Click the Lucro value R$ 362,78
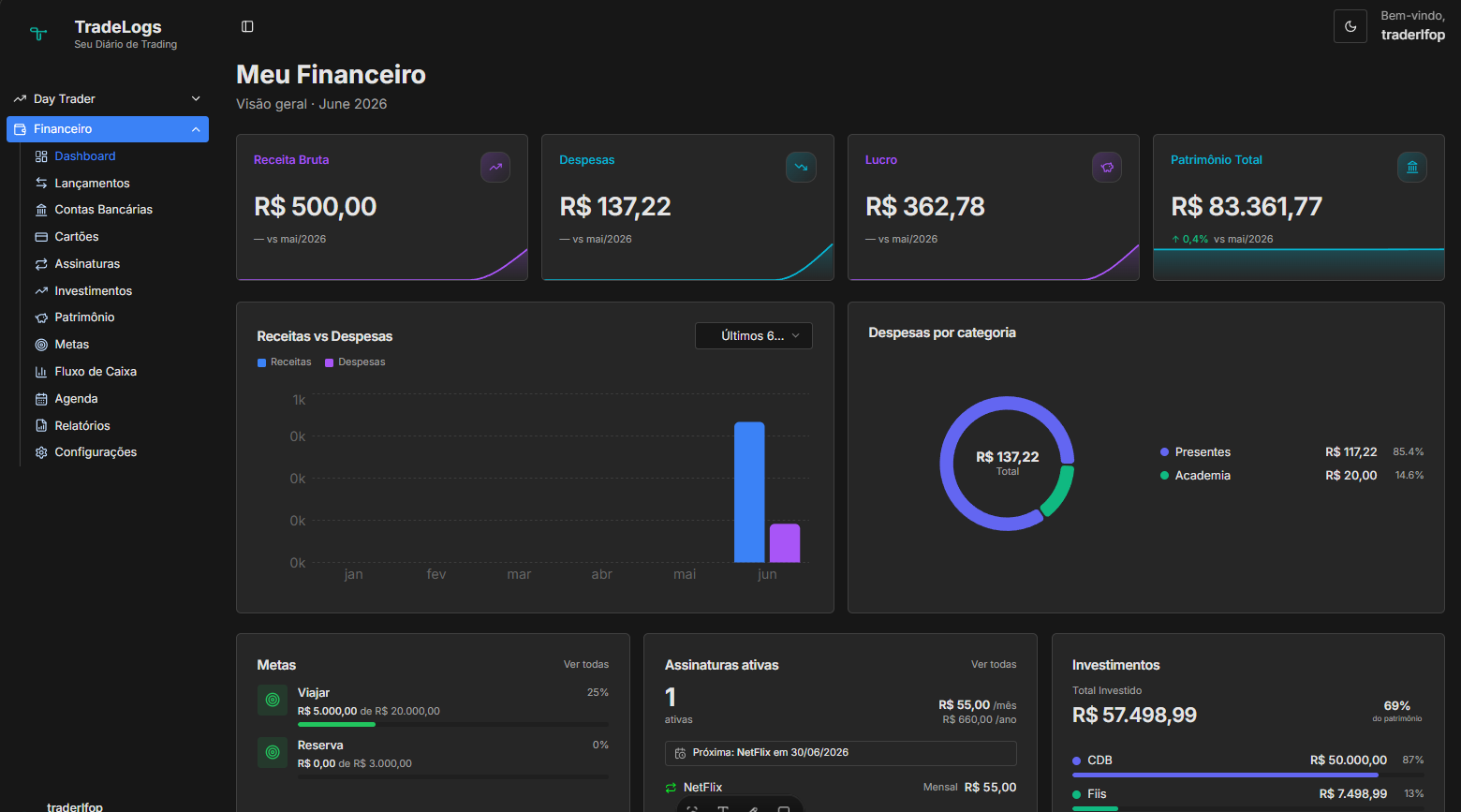Viewport: 1461px width, 812px height. point(925,206)
